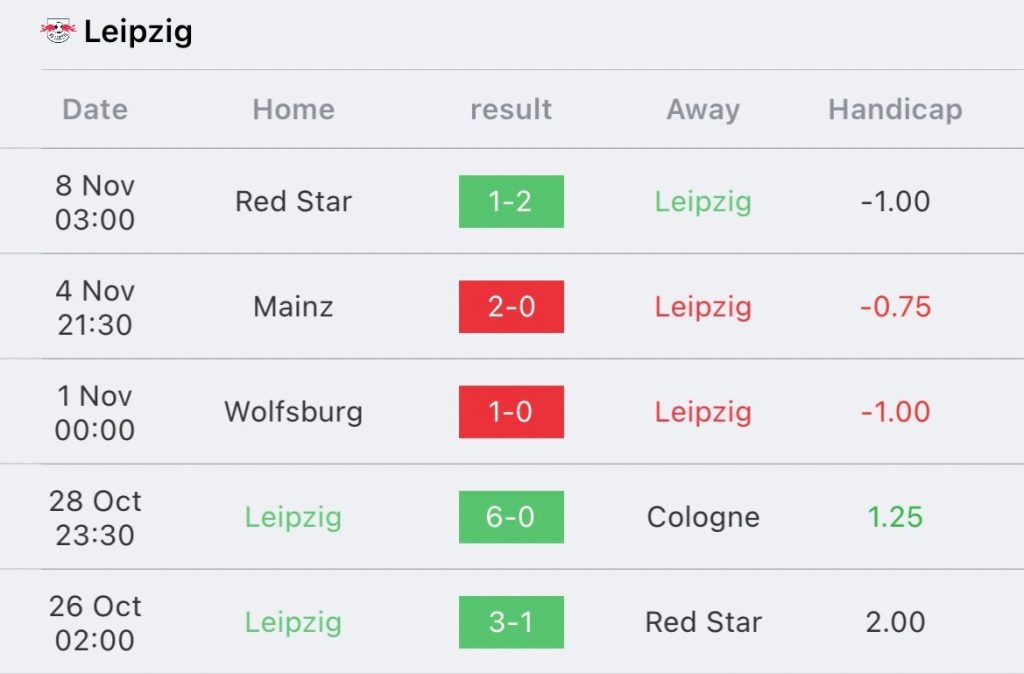The image size is (1024, 674).
Task: Select the Home column header
Action: pos(293,109)
